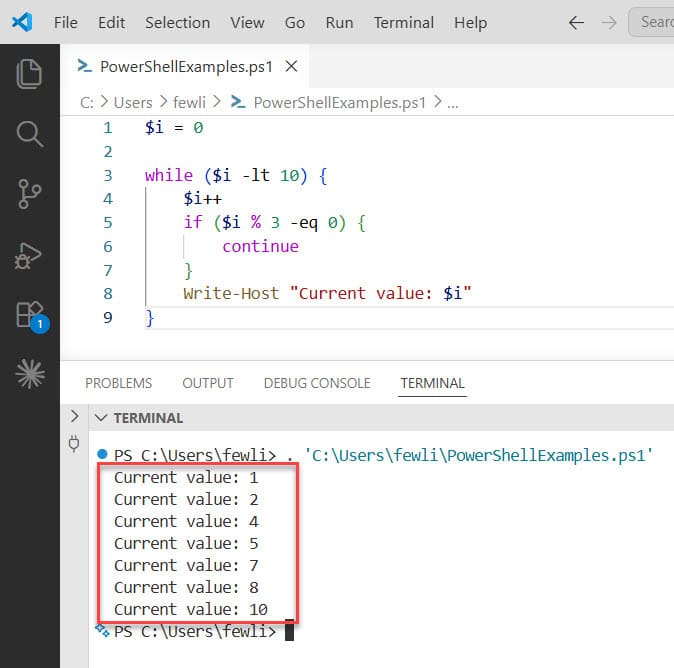Image resolution: width=674 pixels, height=668 pixels.
Task: Click the "Write-Host" command
Action: pyautogui.click(x=231, y=294)
